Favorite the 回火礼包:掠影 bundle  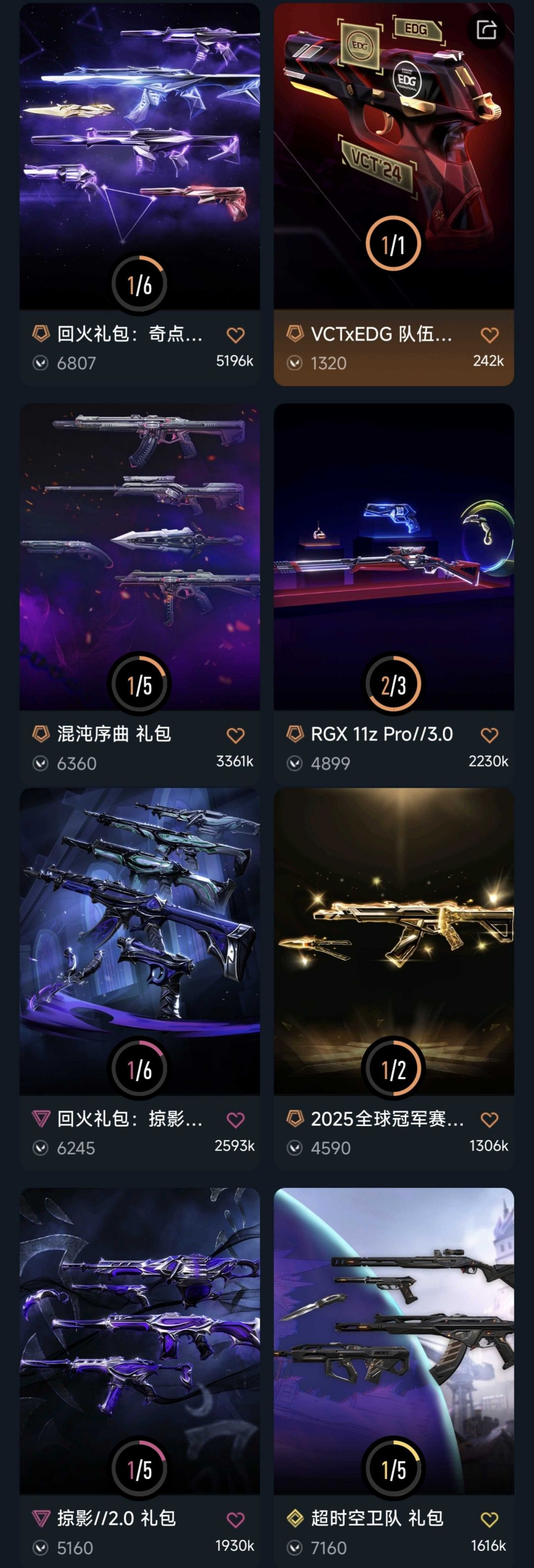[236, 1119]
